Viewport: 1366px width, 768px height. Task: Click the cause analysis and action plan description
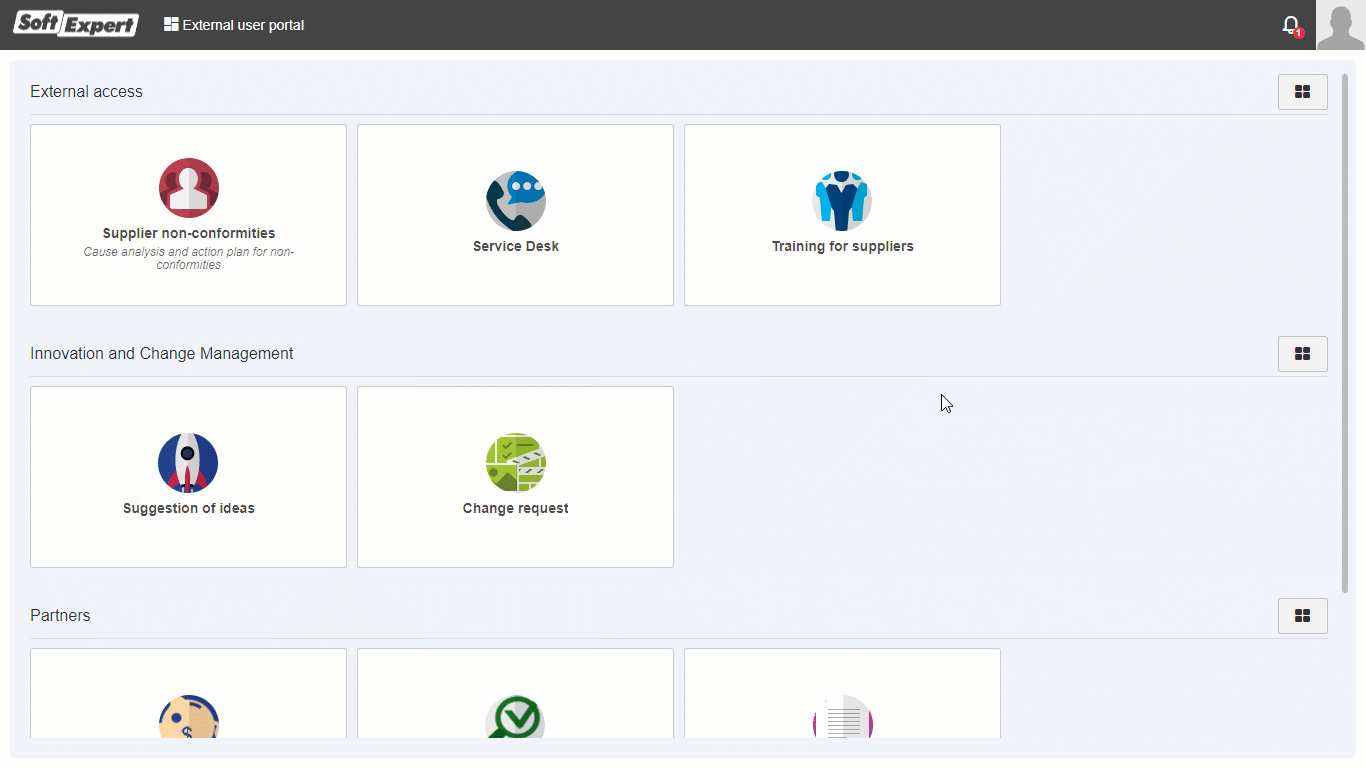point(189,258)
